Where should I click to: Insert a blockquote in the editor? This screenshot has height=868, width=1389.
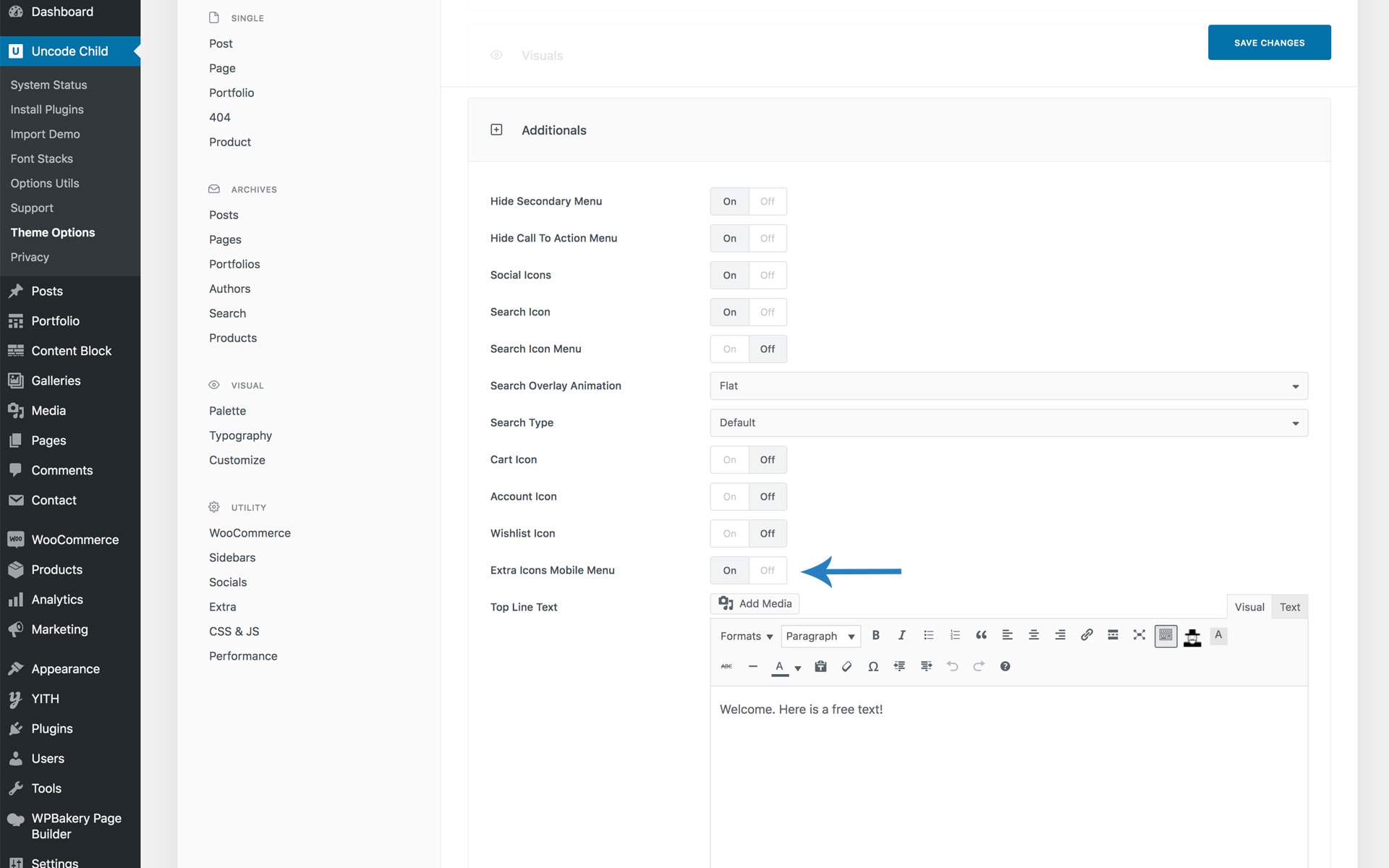click(981, 635)
